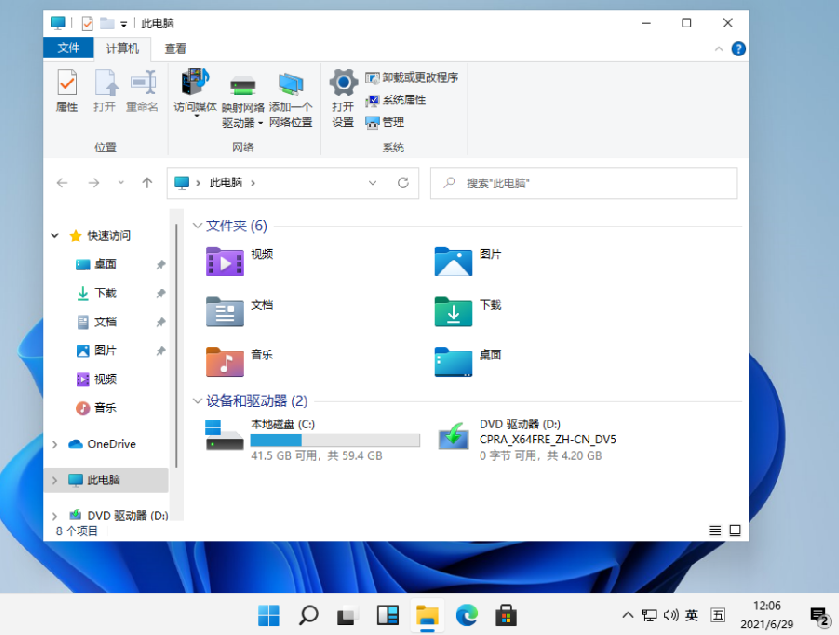839x635 pixels.
Task: Click the back navigation arrow
Action: click(x=61, y=183)
